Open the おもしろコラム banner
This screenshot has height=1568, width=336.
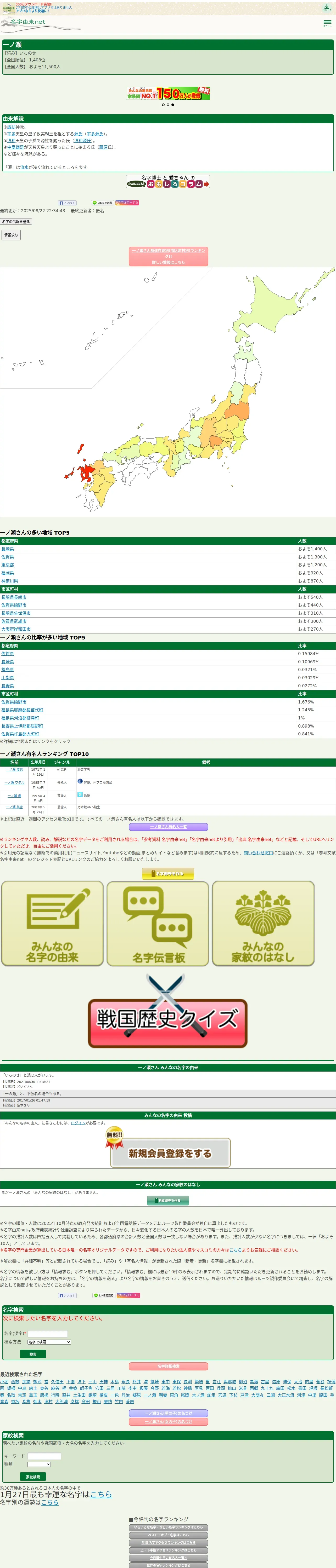tap(168, 181)
